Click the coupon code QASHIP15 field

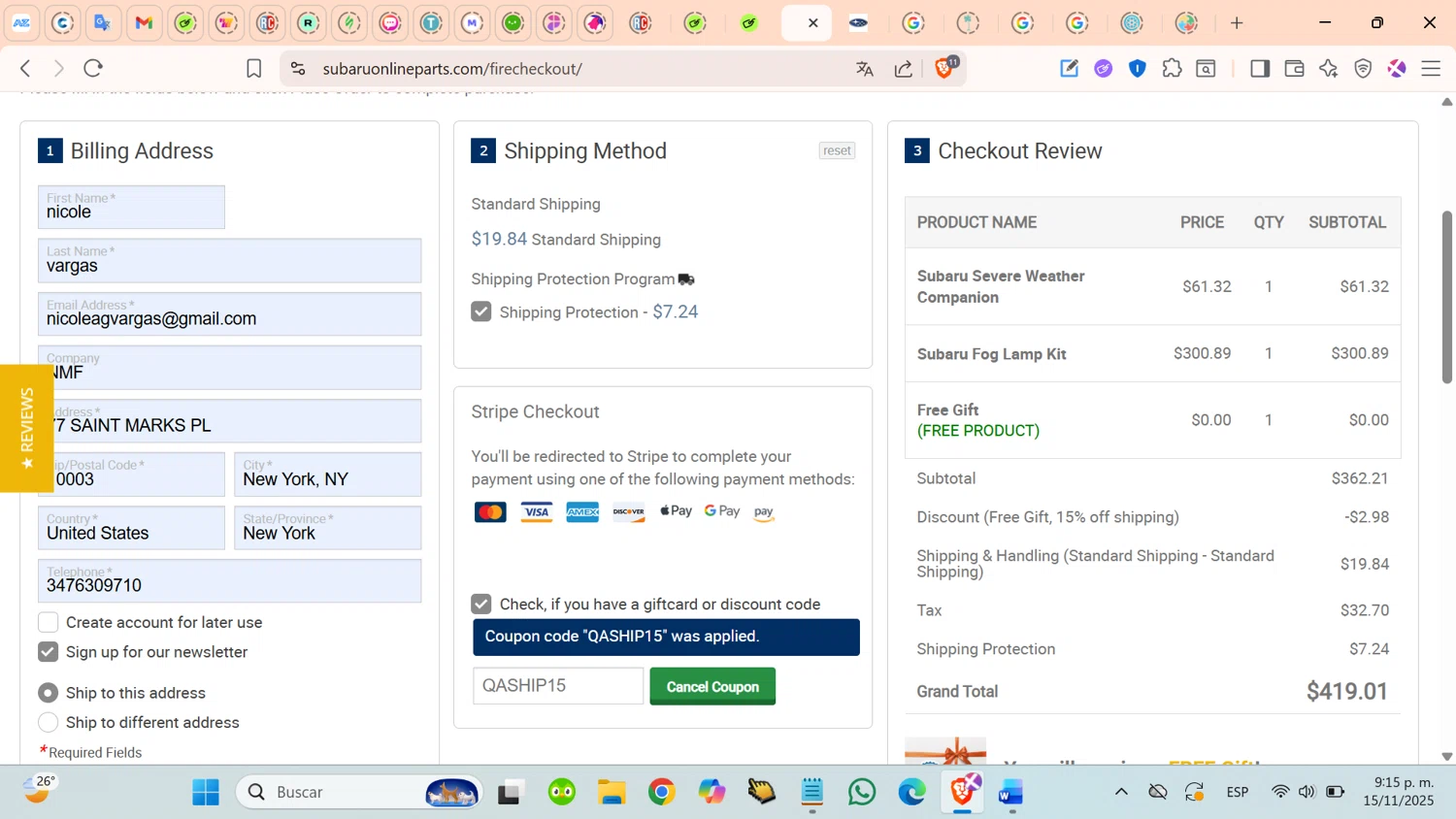pos(558,685)
